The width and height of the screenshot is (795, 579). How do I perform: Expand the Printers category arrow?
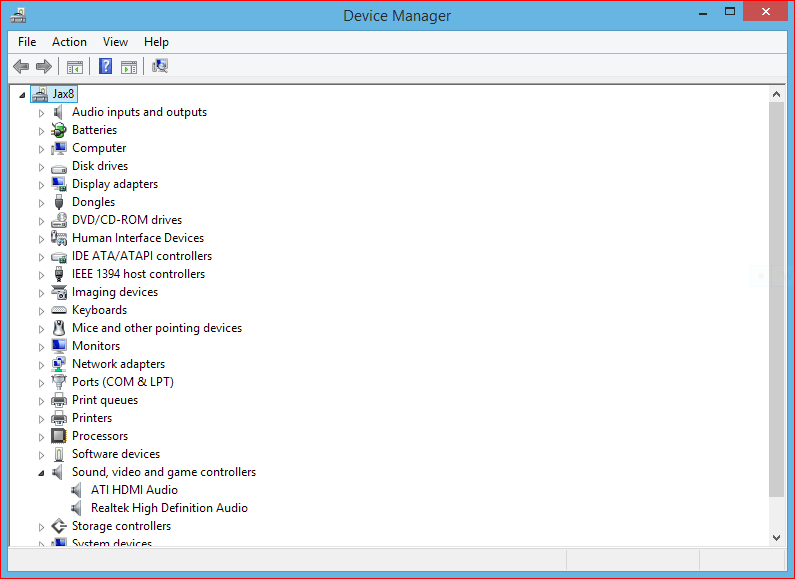click(42, 419)
